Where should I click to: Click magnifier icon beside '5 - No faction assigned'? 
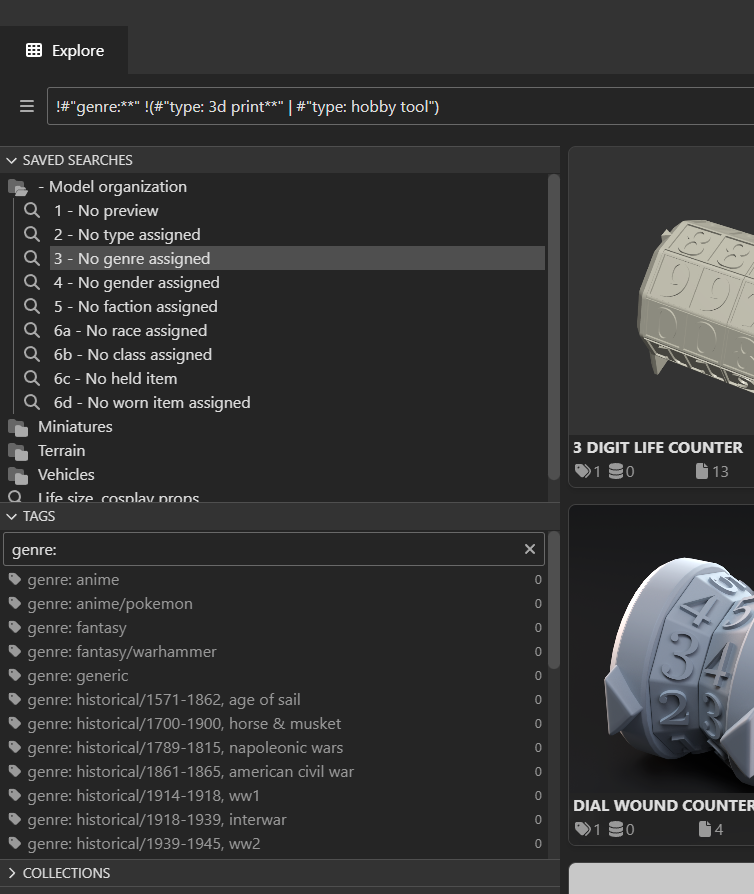pyautogui.click(x=32, y=306)
